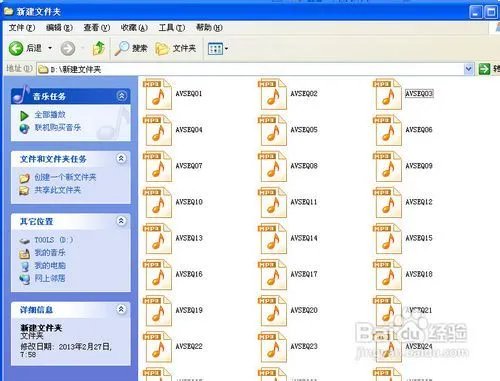
Task: Click the address bar field
Action: tap(250, 69)
